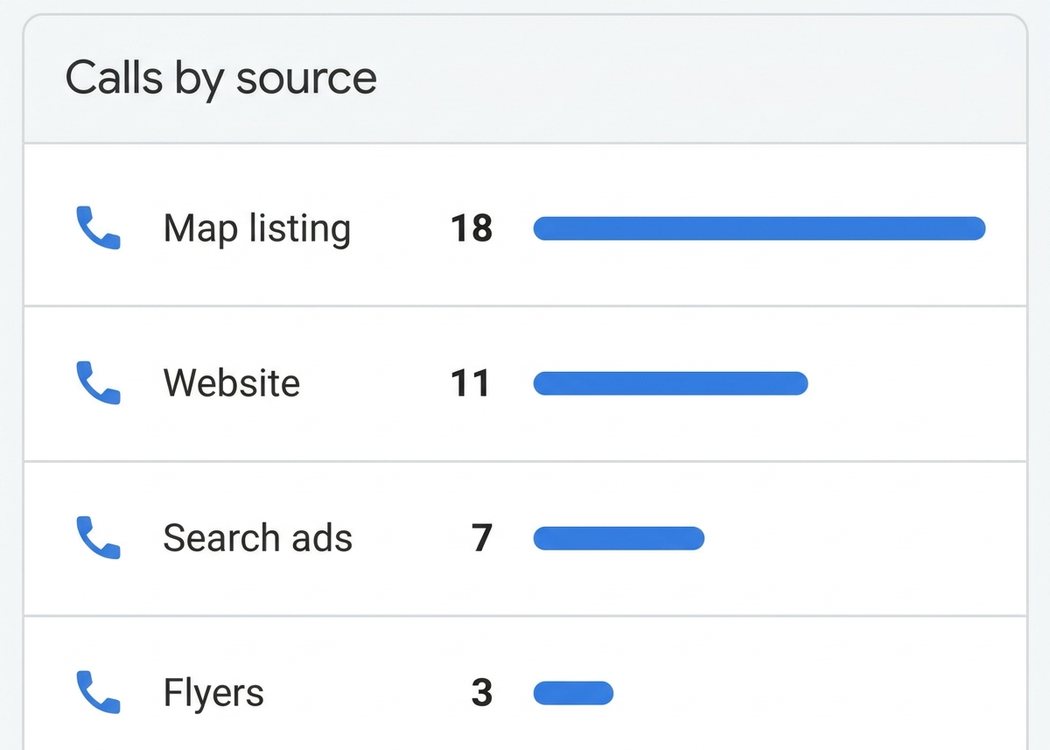Screen dimensions: 1050x750
Task: Click the blue bar for Map listing
Action: [759, 228]
